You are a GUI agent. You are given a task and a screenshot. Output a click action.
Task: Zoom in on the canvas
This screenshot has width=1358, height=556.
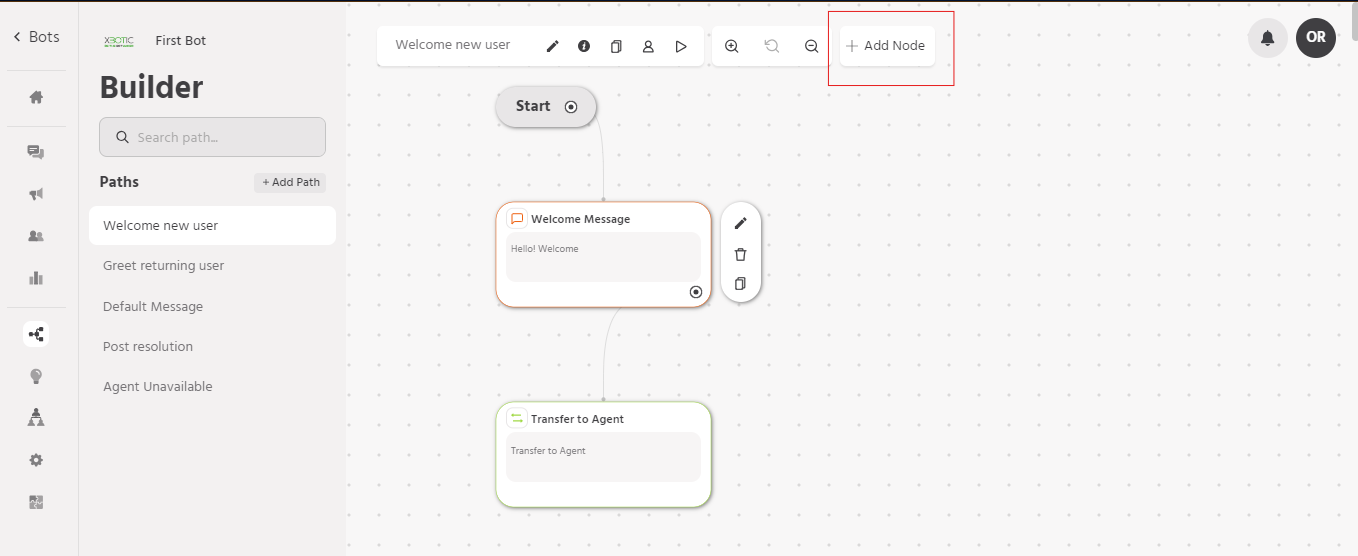(732, 46)
